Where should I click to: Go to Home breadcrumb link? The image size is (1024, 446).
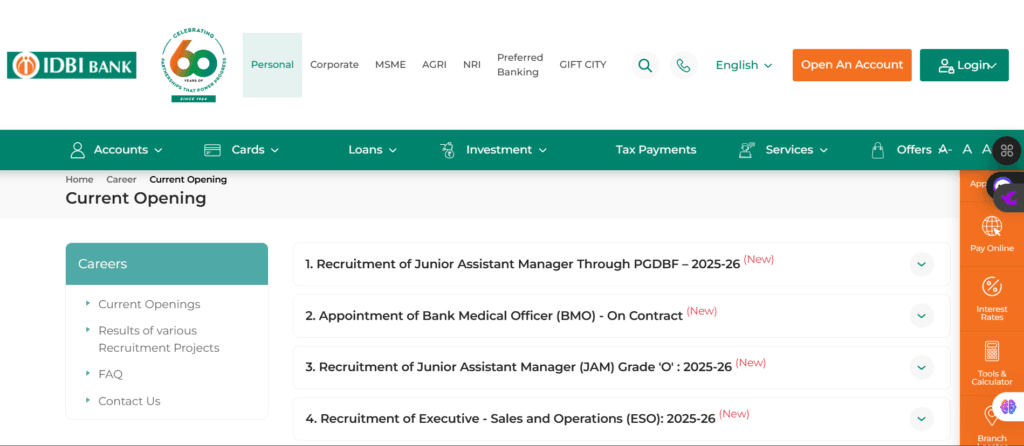coord(79,180)
